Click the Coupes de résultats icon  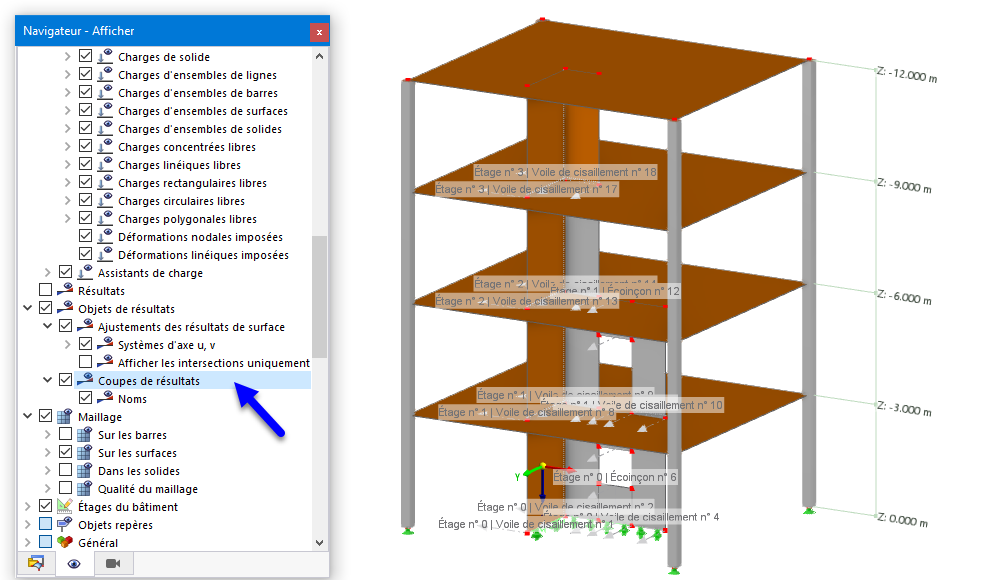[x=85, y=380]
